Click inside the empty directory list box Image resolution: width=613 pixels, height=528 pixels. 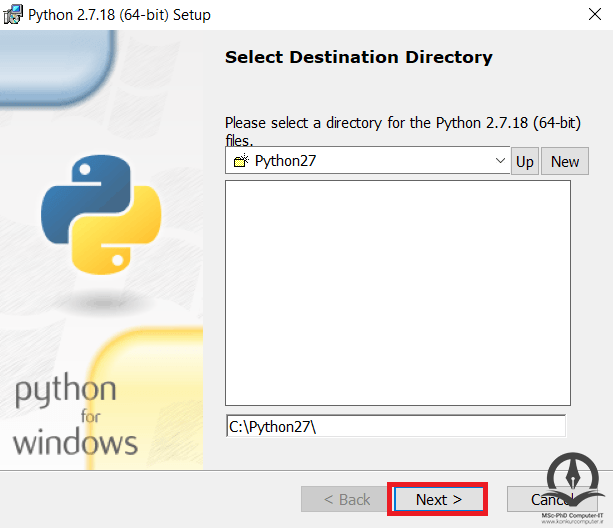398,293
